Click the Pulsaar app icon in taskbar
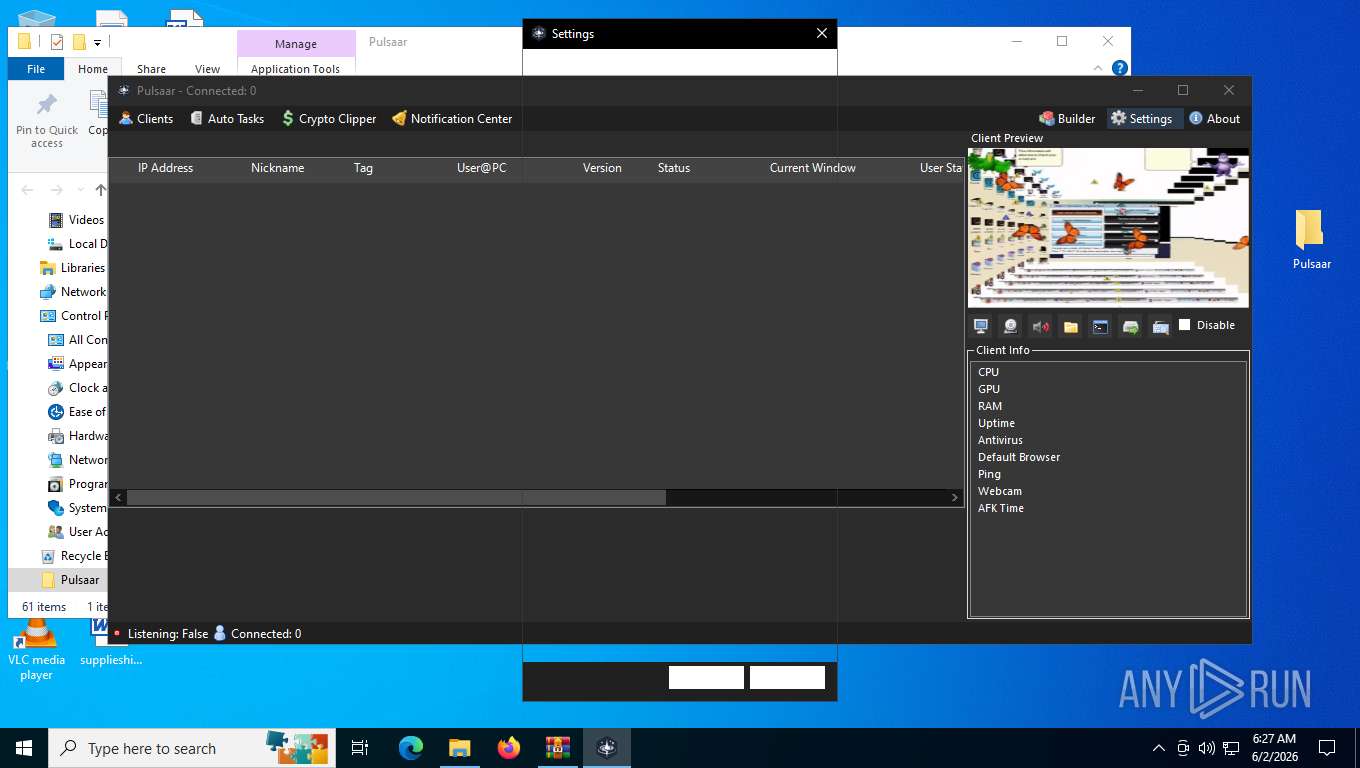Image resolution: width=1360 pixels, height=768 pixels. coord(606,748)
